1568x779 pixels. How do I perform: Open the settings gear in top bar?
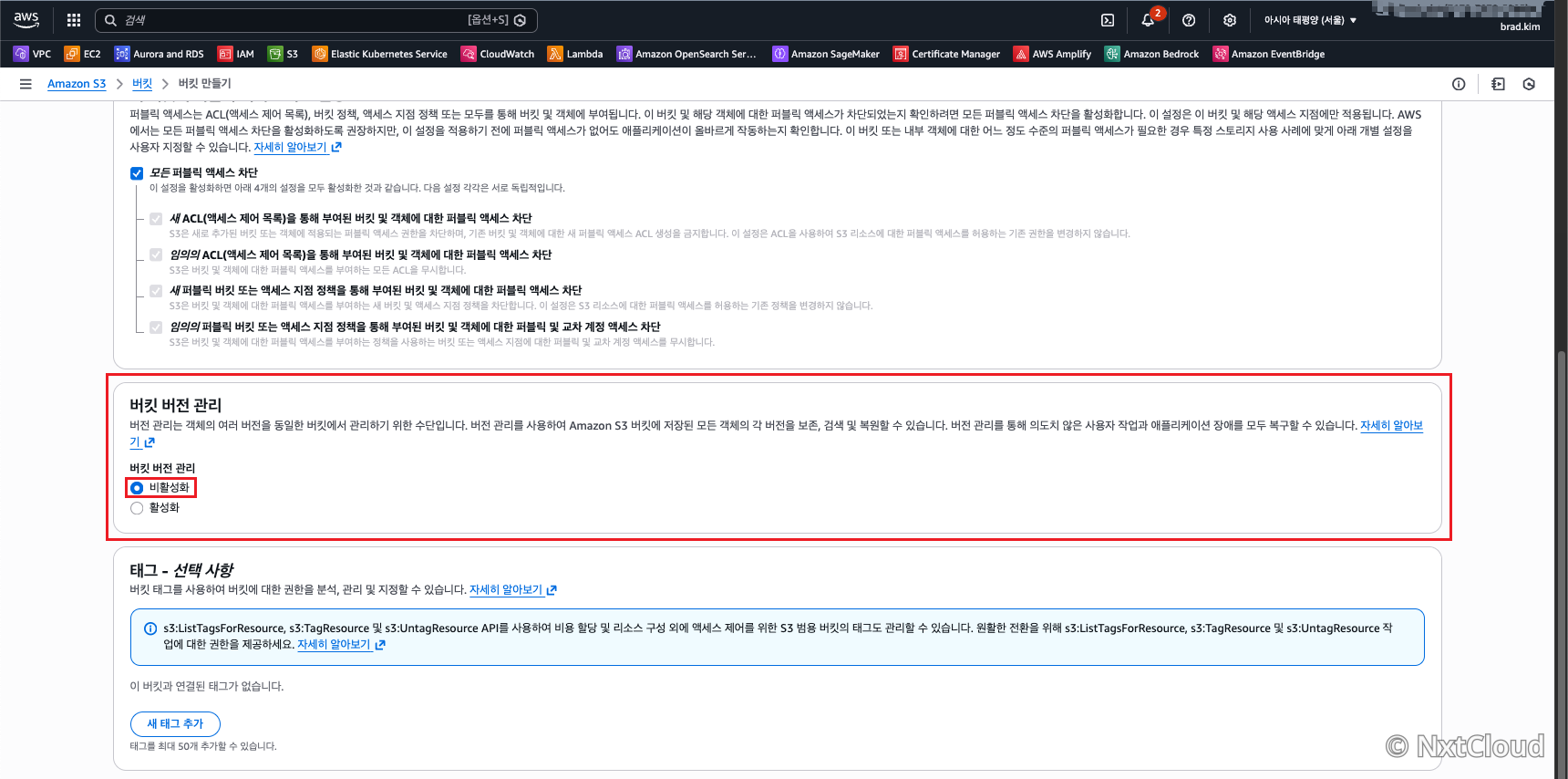pyautogui.click(x=1230, y=20)
